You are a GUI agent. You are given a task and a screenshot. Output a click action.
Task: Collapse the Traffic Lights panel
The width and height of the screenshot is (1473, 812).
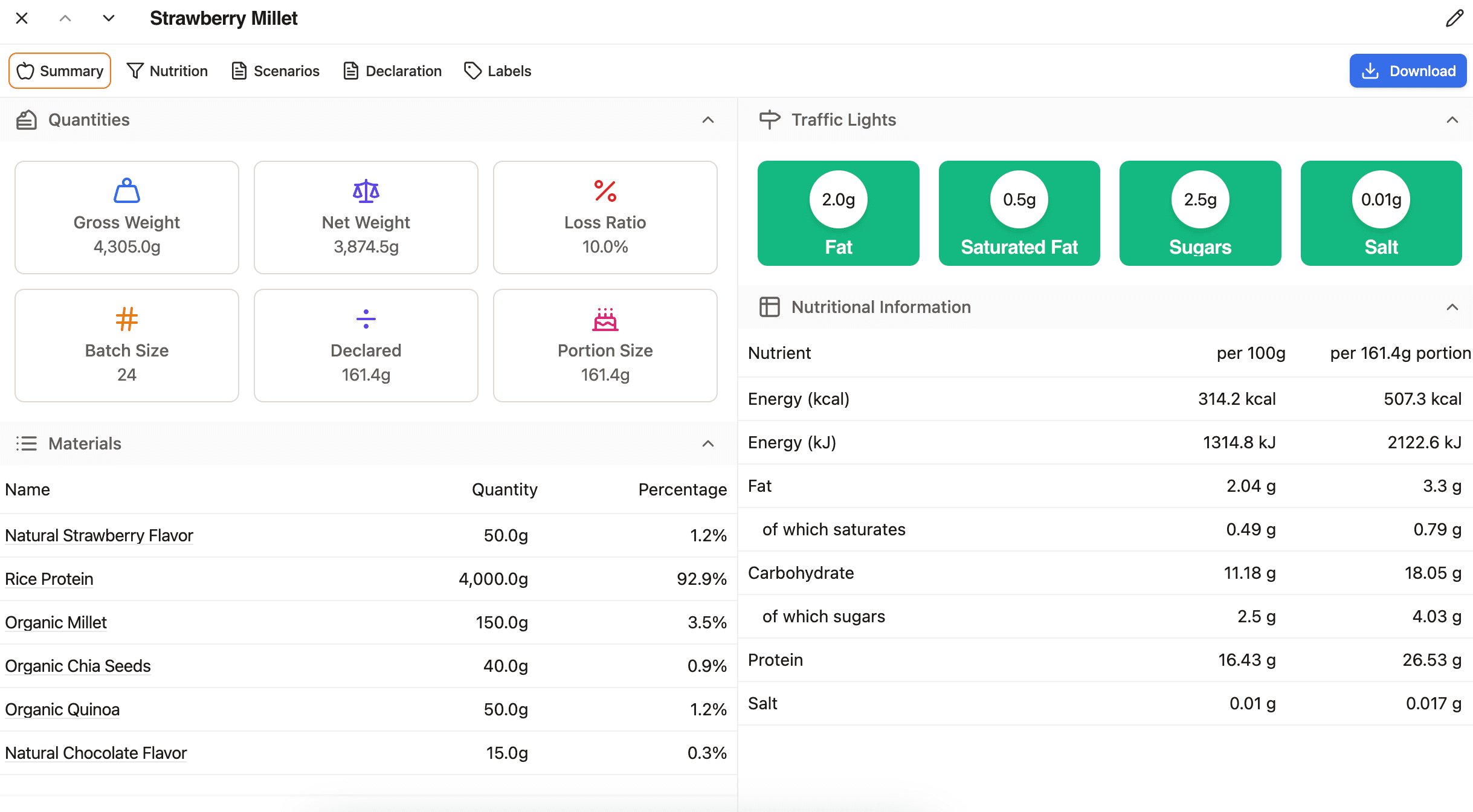tap(1452, 119)
